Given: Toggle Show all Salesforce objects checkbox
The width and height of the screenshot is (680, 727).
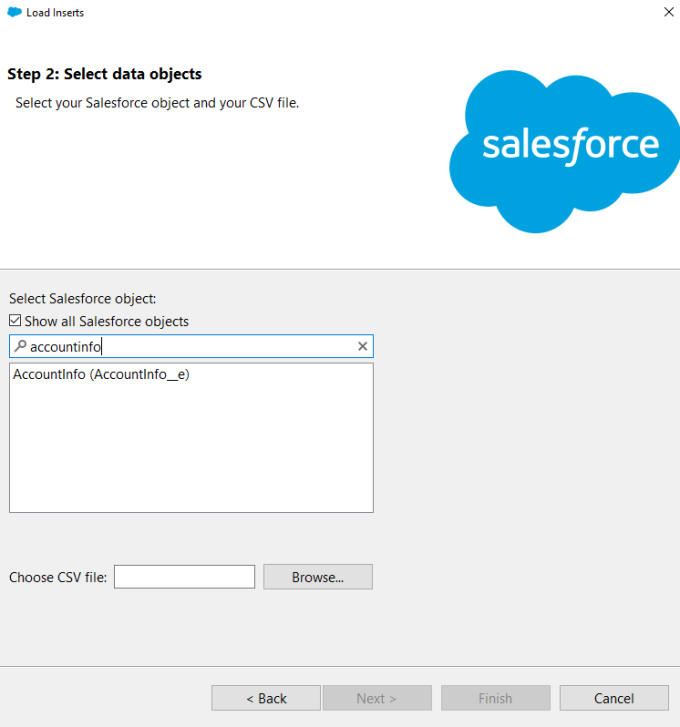Looking at the screenshot, I should click(15, 322).
